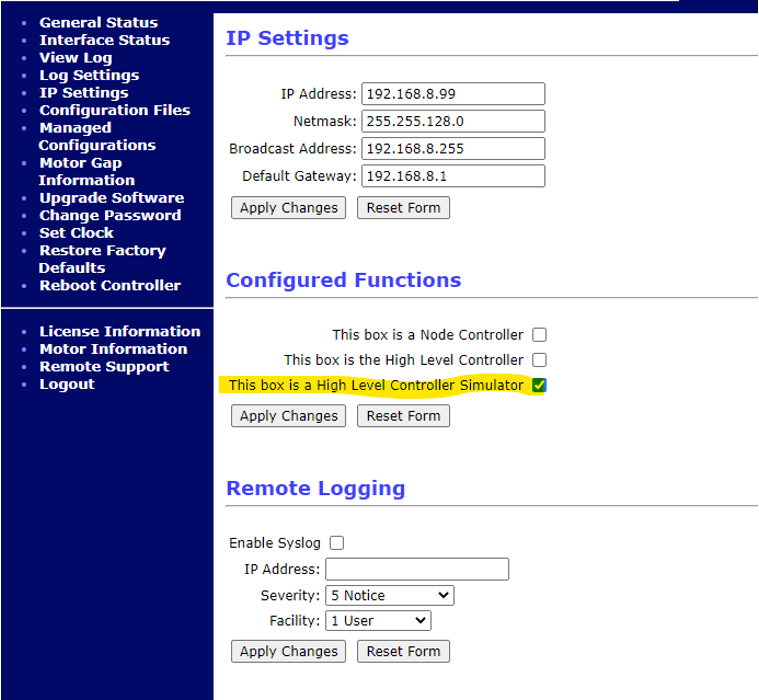Image resolution: width=759 pixels, height=700 pixels.
Task: Apply Changes under IP Settings
Action: pos(288,208)
